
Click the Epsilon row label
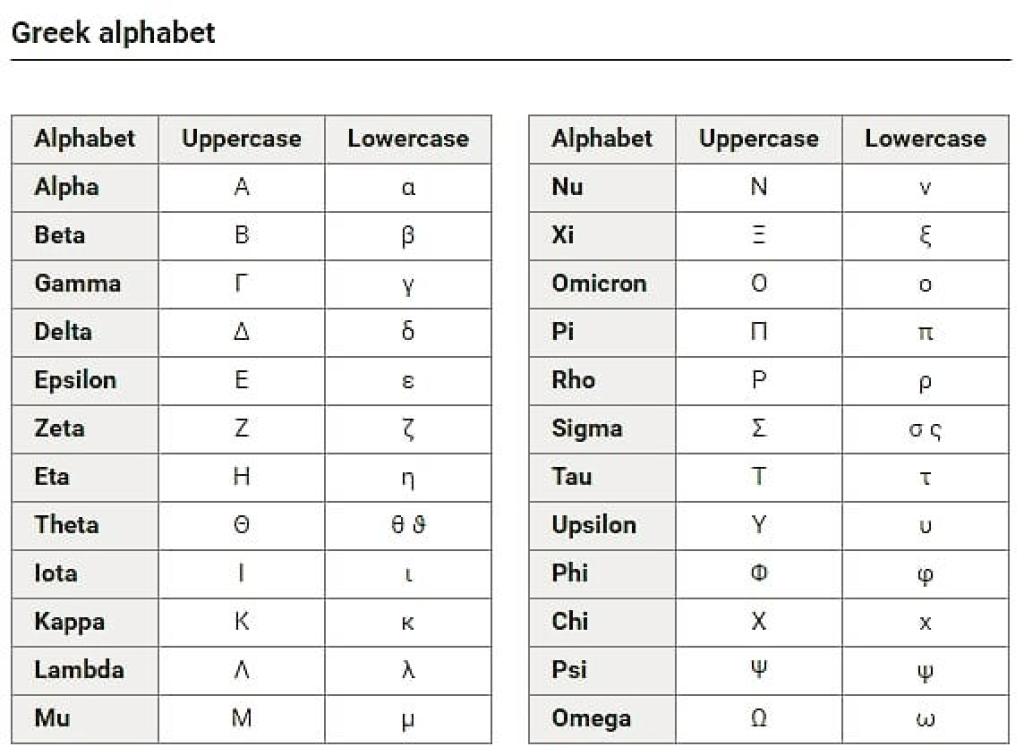(x=75, y=380)
